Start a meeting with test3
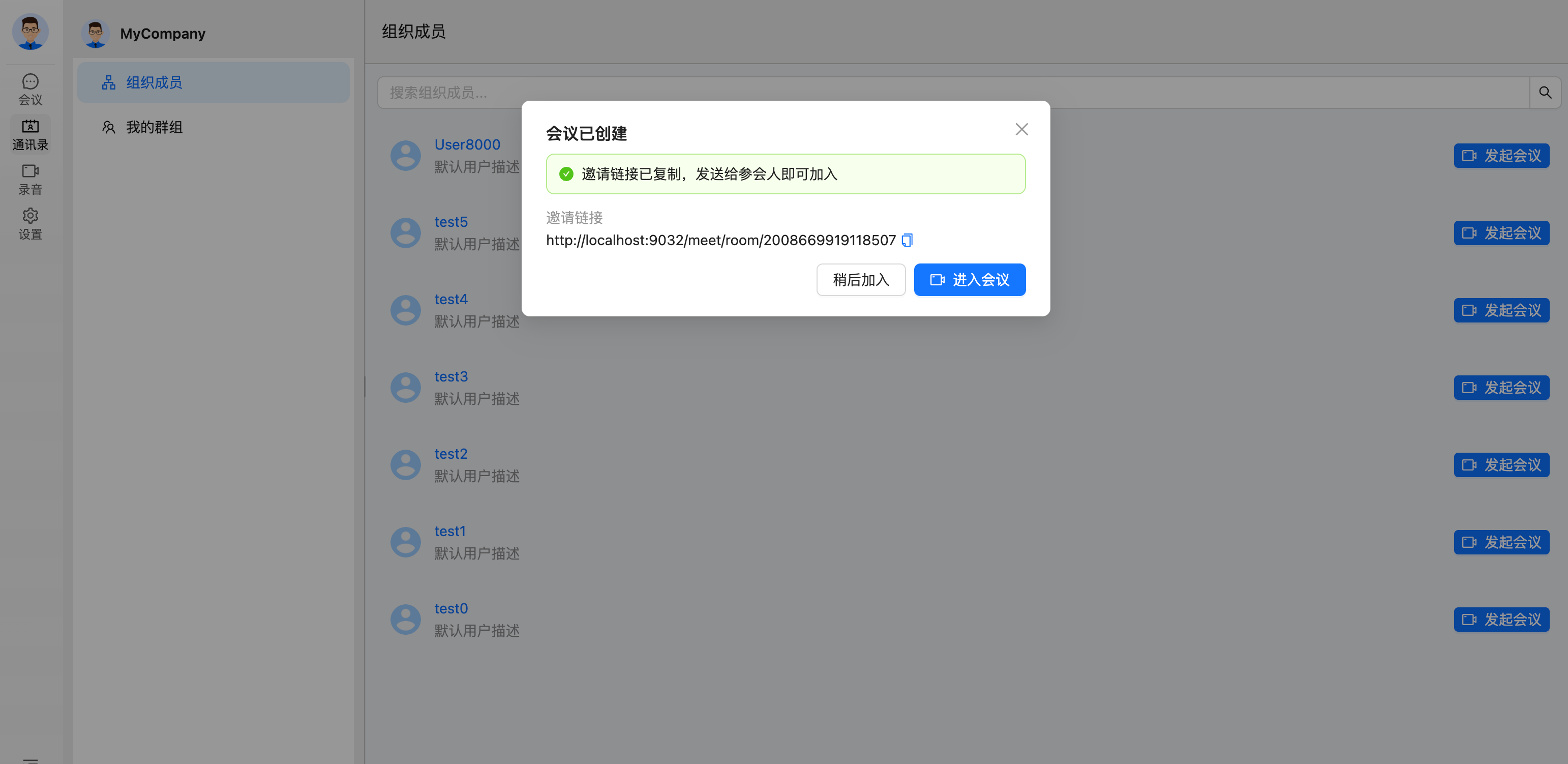This screenshot has height=764, width=1568. click(x=1501, y=388)
